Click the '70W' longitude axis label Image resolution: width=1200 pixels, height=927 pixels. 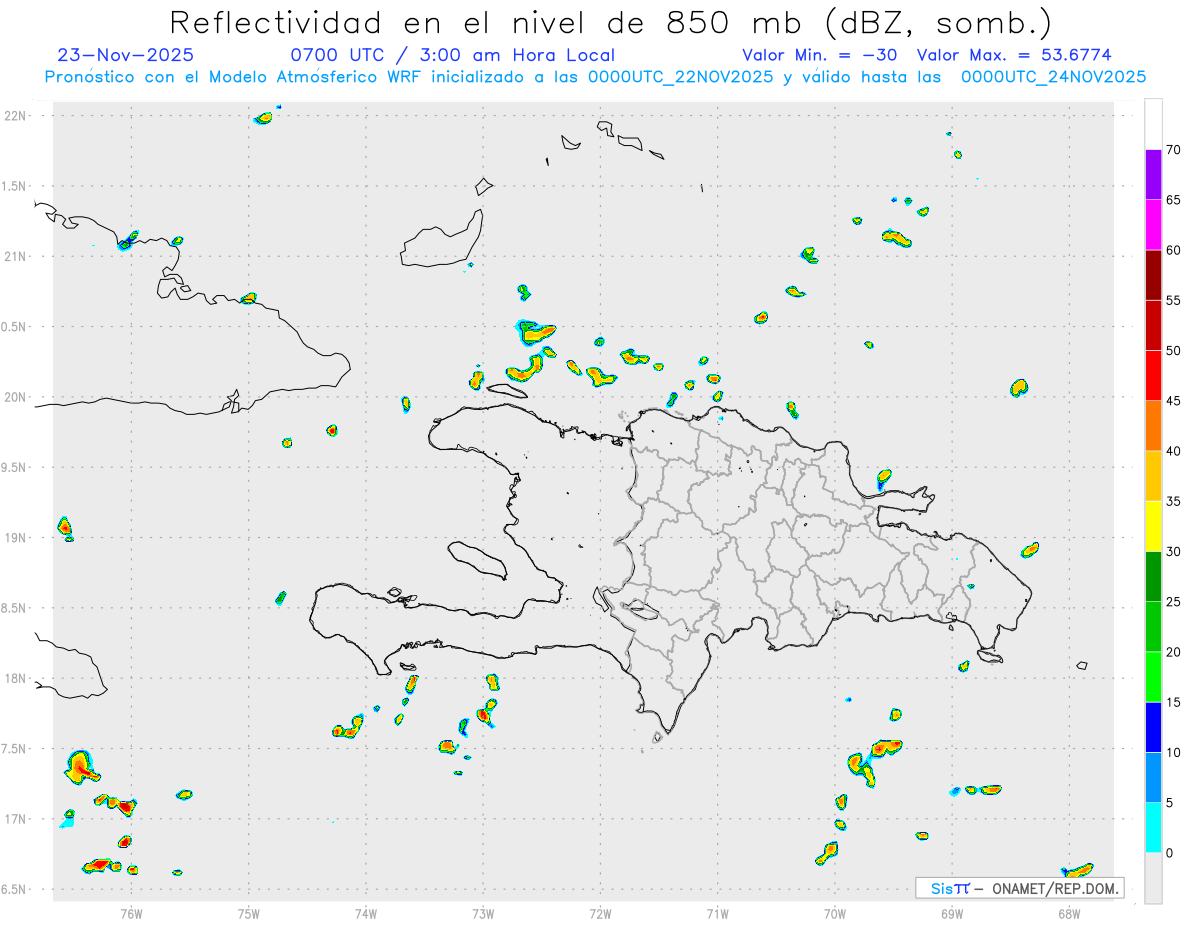tap(835, 913)
